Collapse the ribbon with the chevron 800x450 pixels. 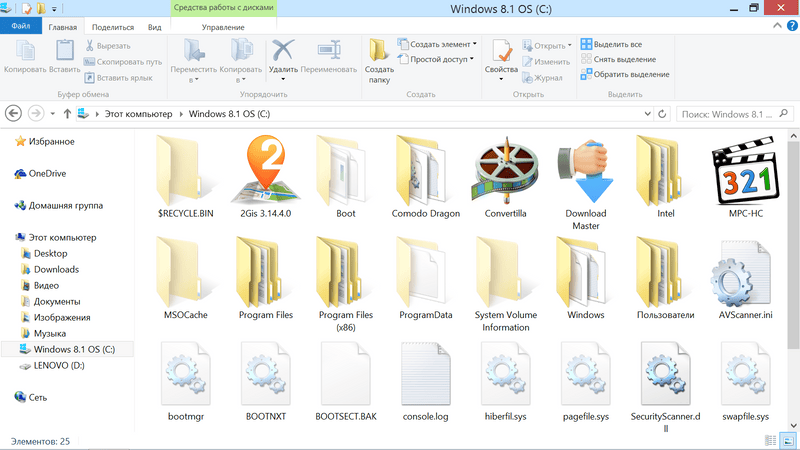777,26
